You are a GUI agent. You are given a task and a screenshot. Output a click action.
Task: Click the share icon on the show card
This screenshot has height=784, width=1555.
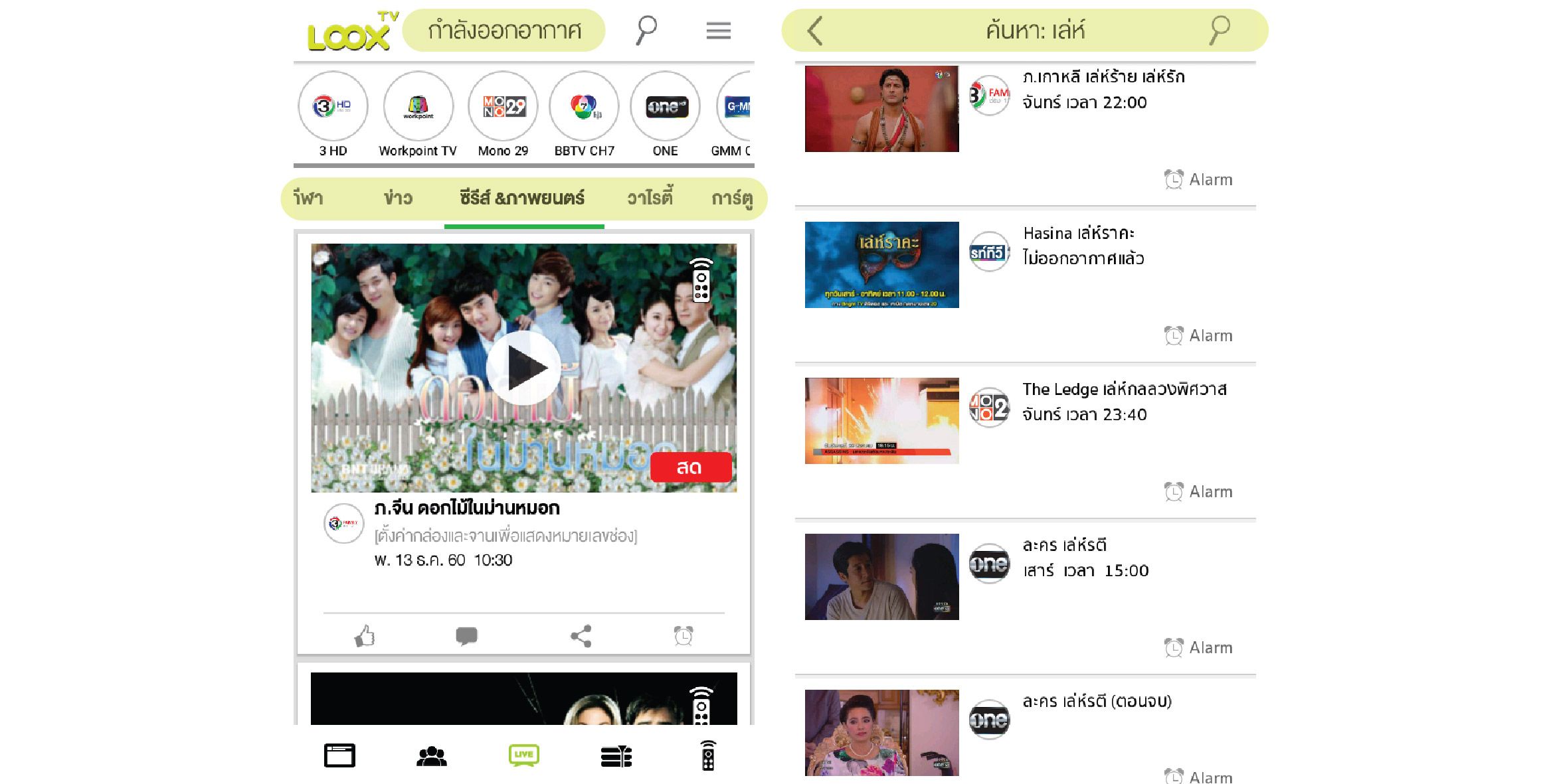[x=581, y=636]
